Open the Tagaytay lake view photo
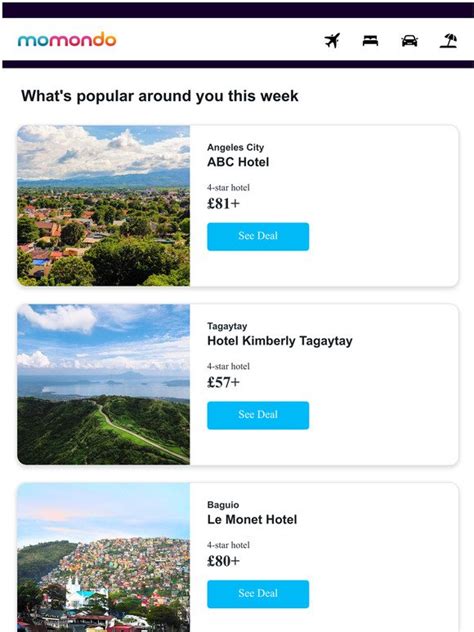This screenshot has width=474, height=632. pos(104,384)
